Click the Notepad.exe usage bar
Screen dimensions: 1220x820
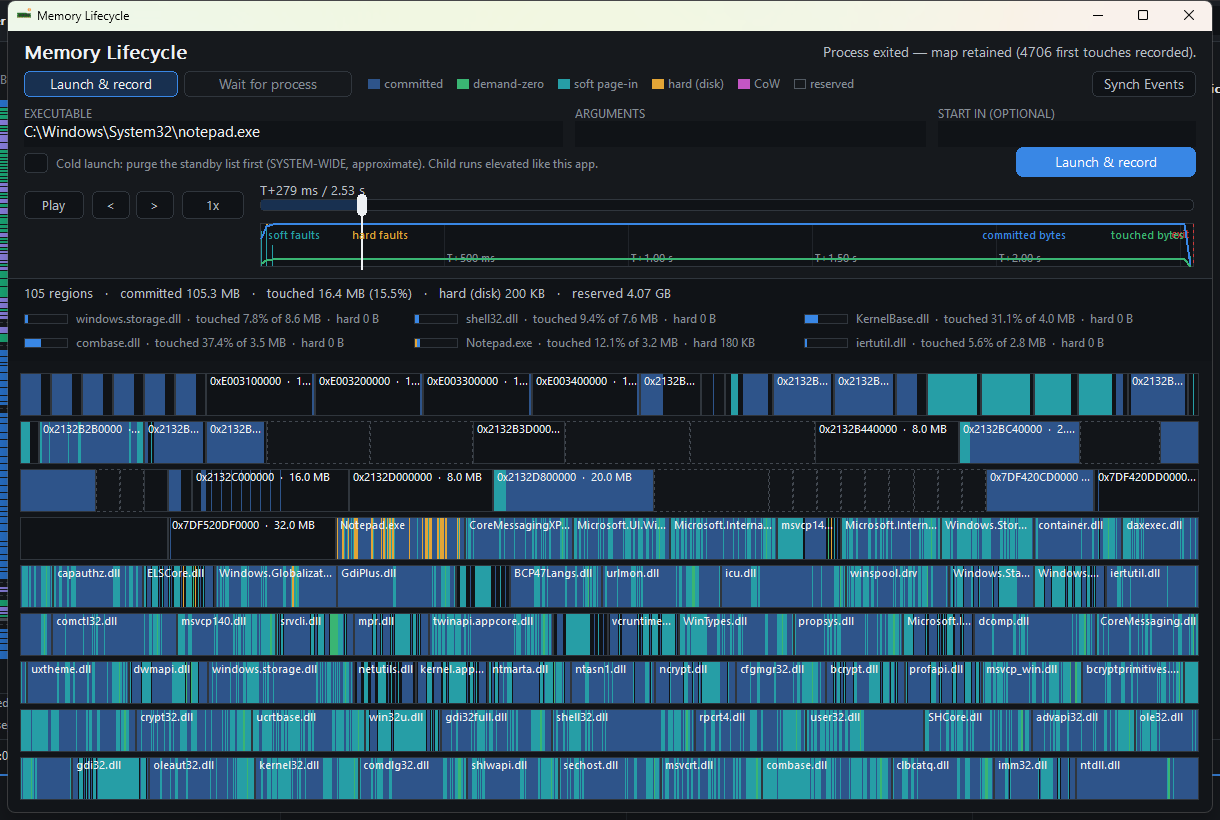[x=436, y=343]
